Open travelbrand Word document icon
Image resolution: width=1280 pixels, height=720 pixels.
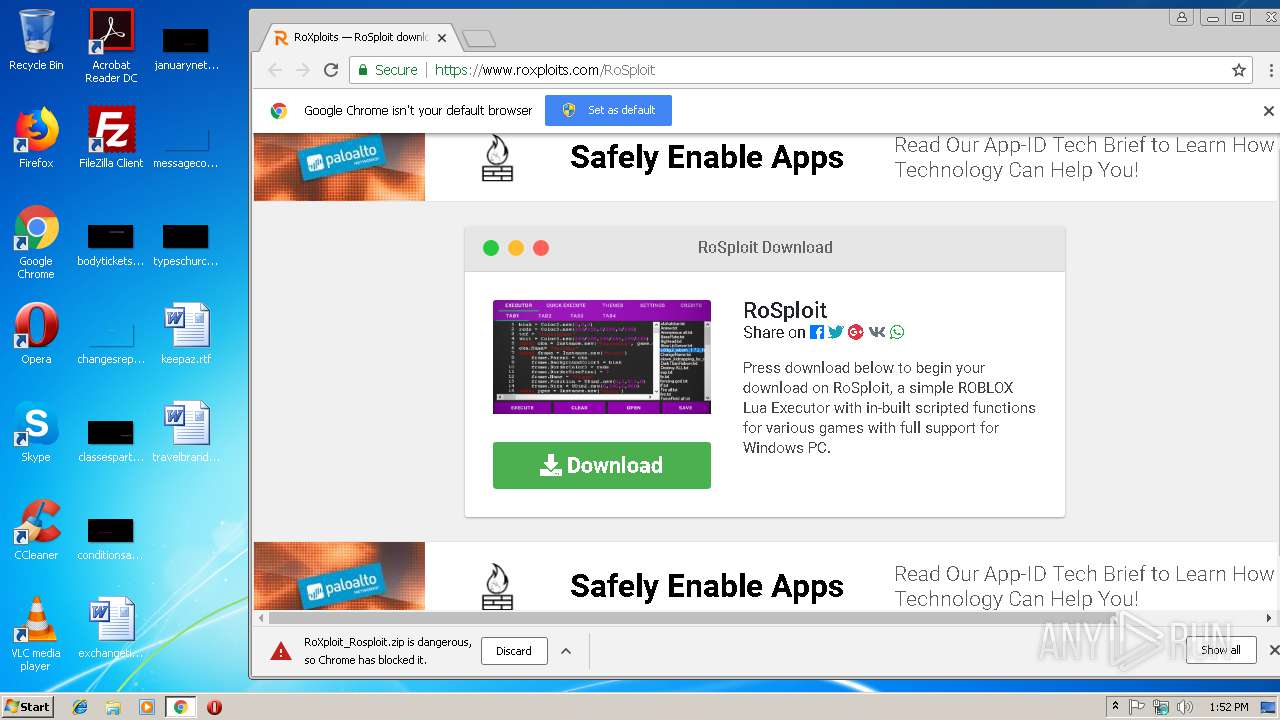[186, 431]
